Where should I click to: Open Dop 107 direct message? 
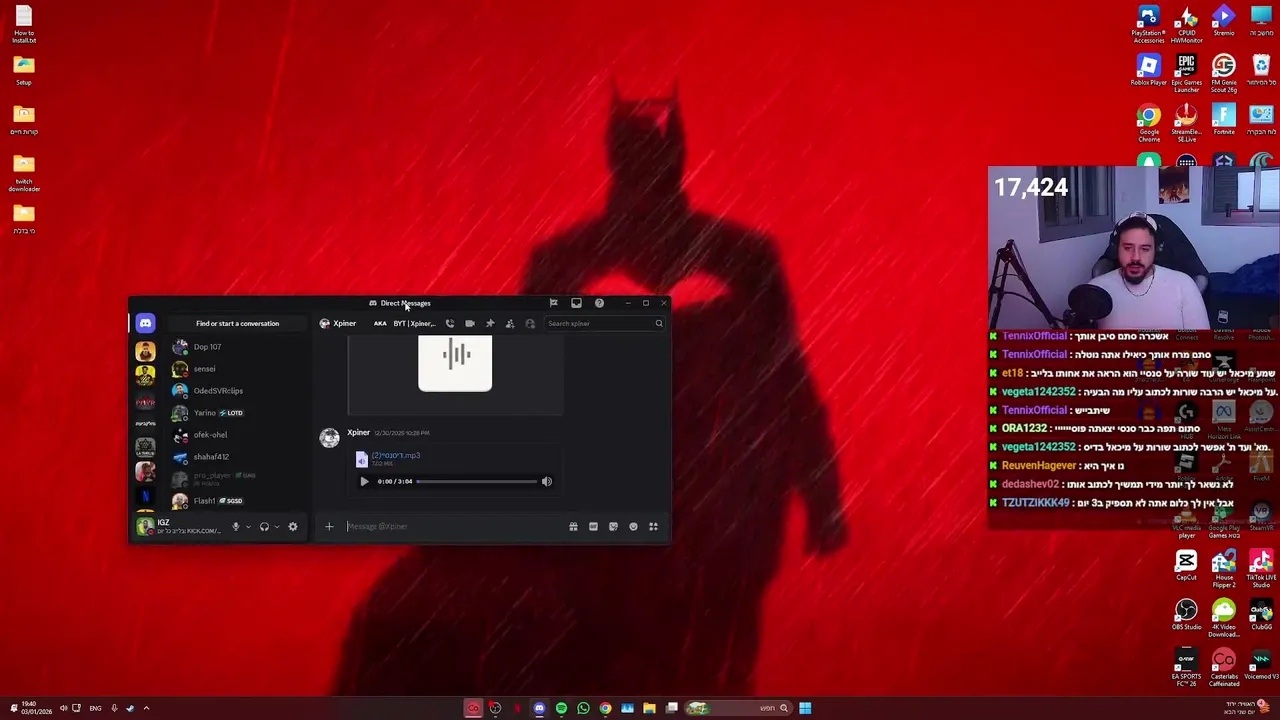[x=237, y=347]
